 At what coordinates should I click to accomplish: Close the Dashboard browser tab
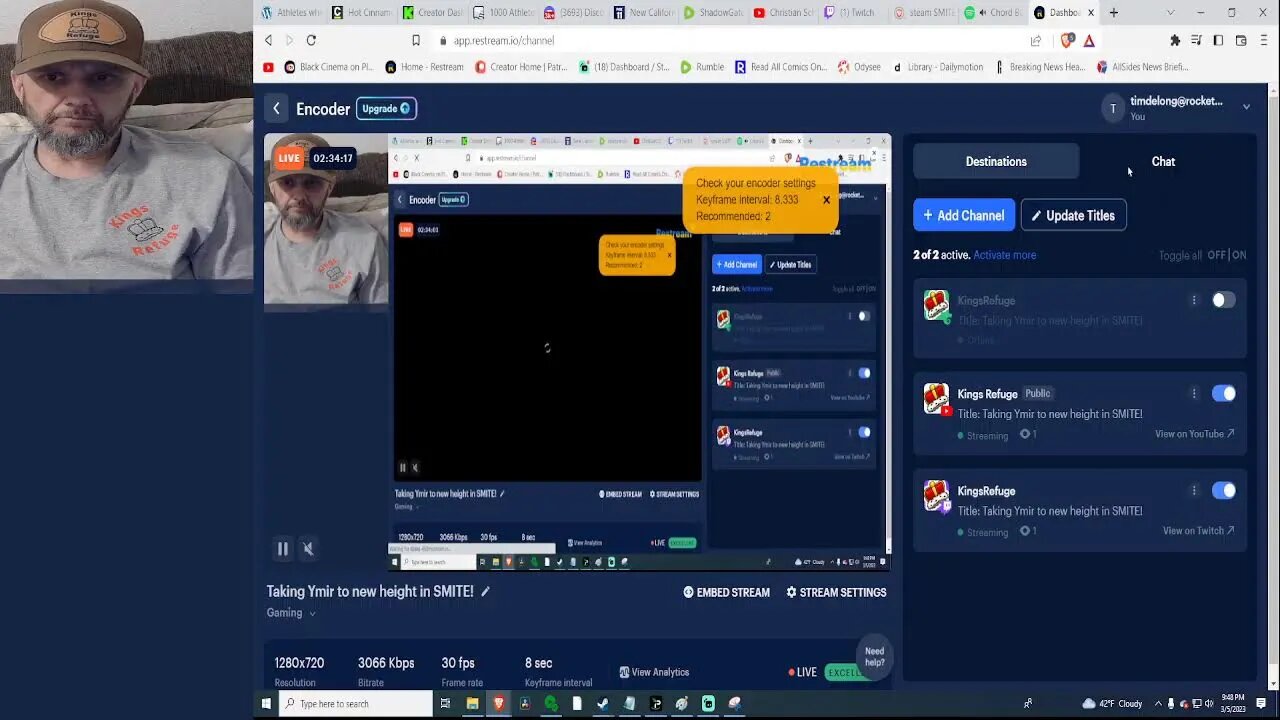[1091, 13]
